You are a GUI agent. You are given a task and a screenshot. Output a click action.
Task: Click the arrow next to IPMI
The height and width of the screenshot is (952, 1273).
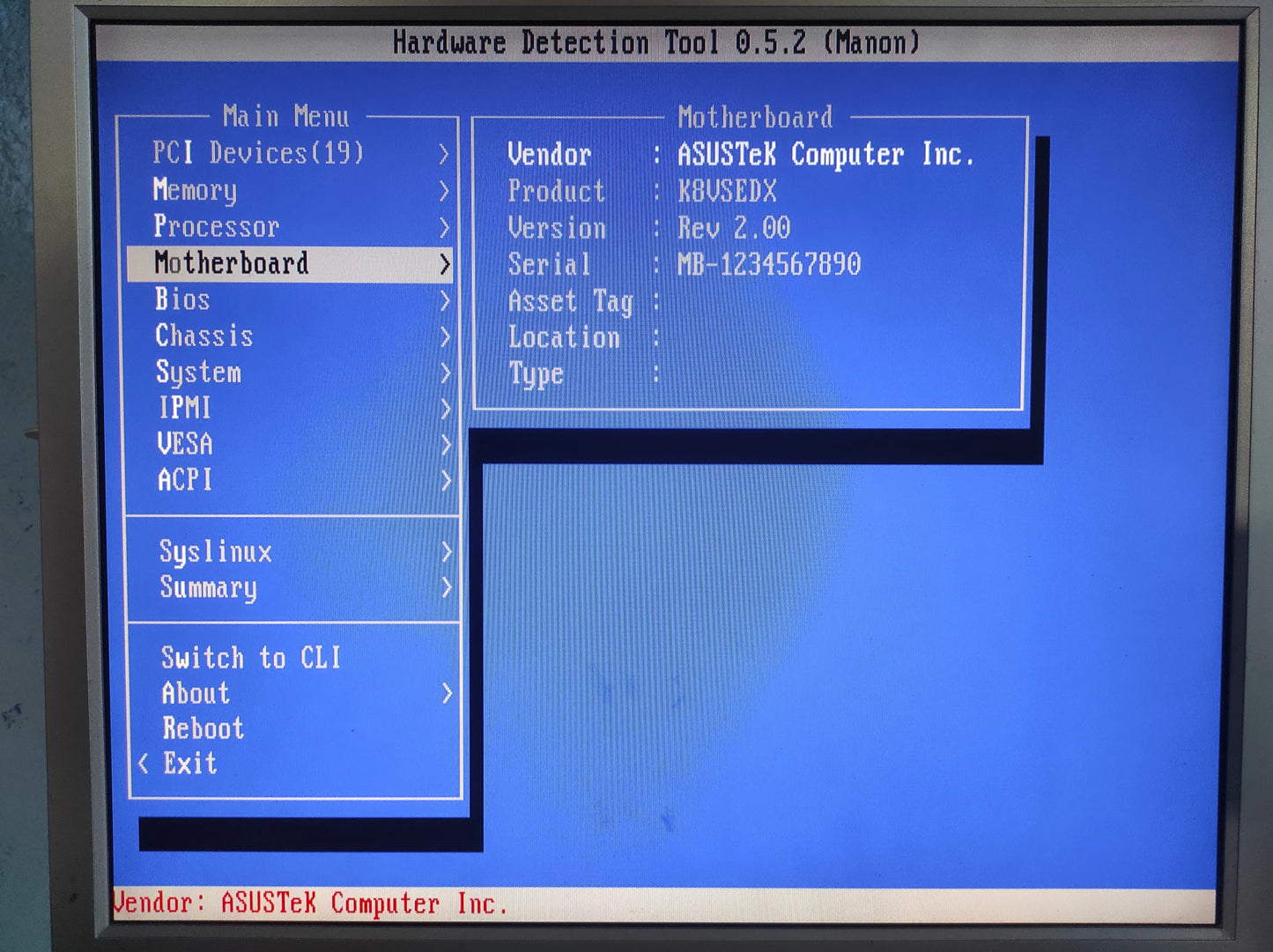(x=446, y=409)
